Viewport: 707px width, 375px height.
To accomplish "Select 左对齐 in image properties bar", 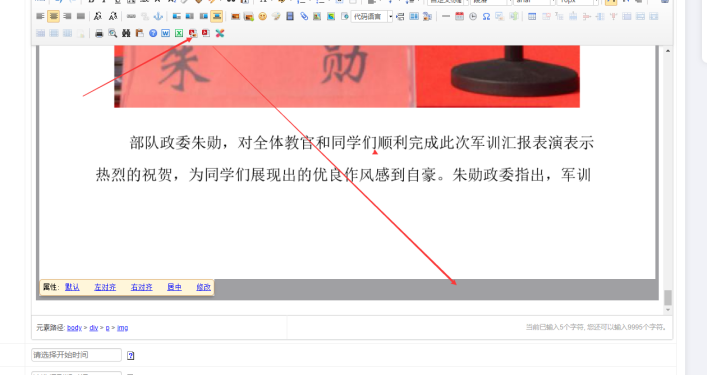I will point(105,287).
